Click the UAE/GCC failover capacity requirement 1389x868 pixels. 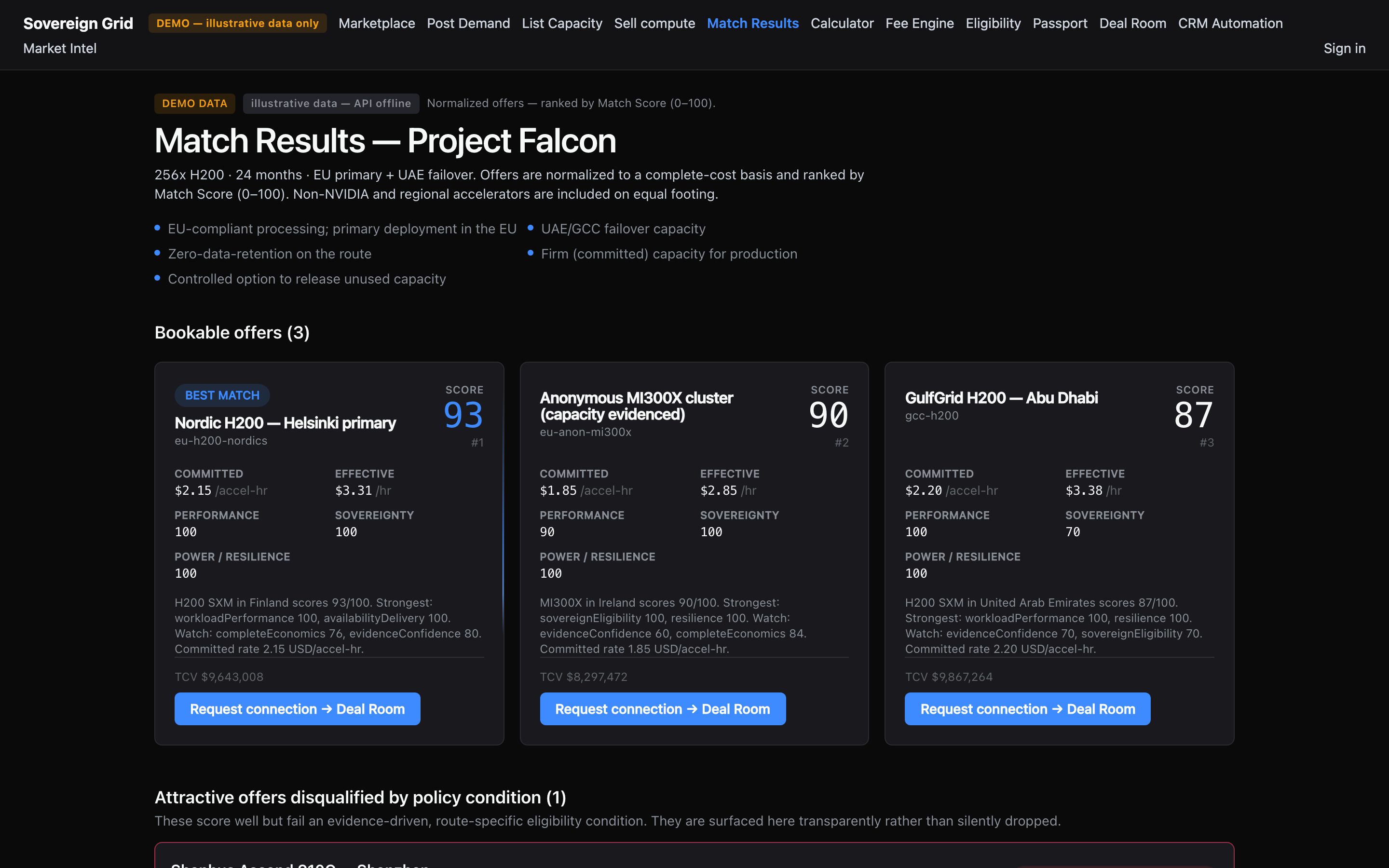pos(623,229)
